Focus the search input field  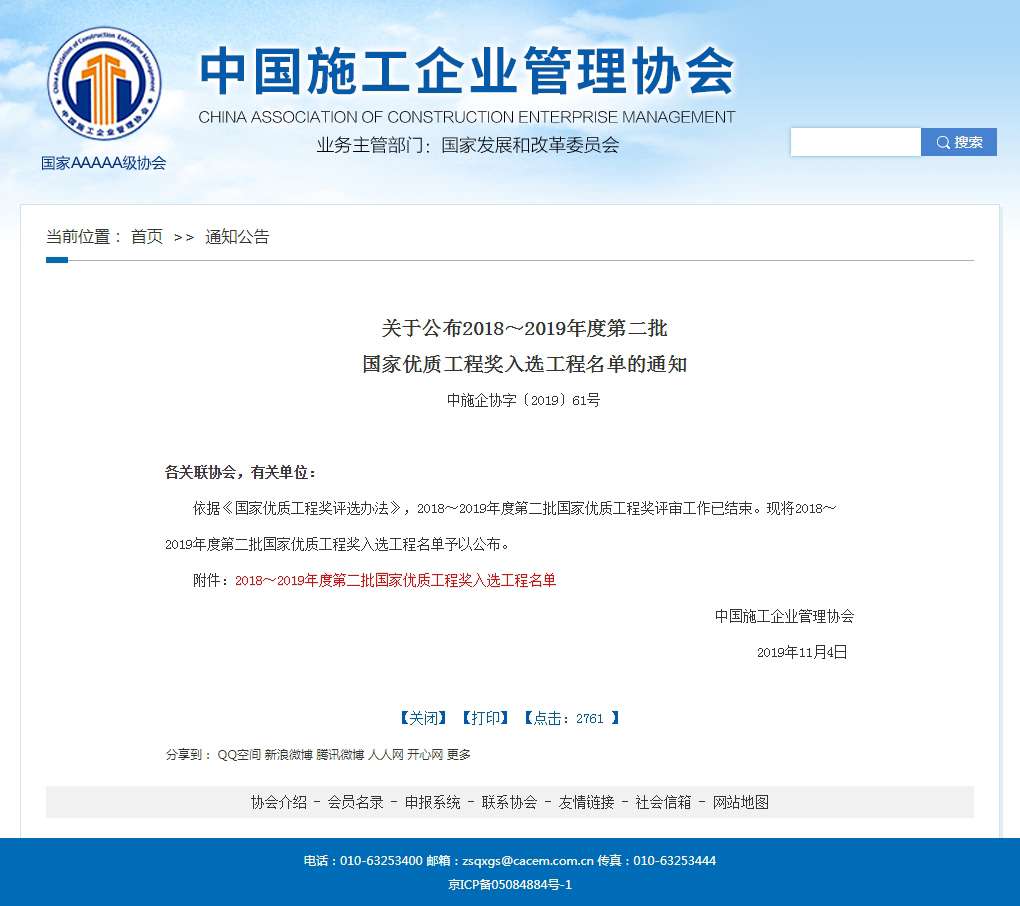(x=855, y=142)
